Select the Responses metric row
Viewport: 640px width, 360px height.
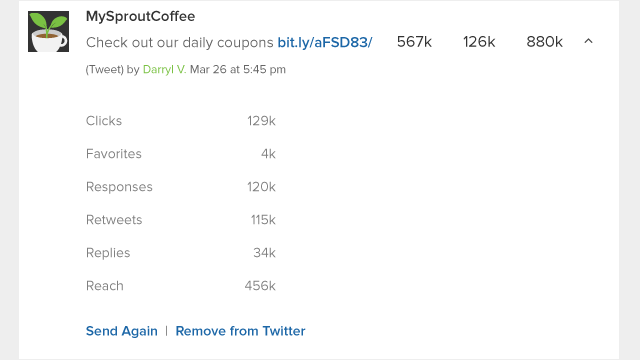181,187
